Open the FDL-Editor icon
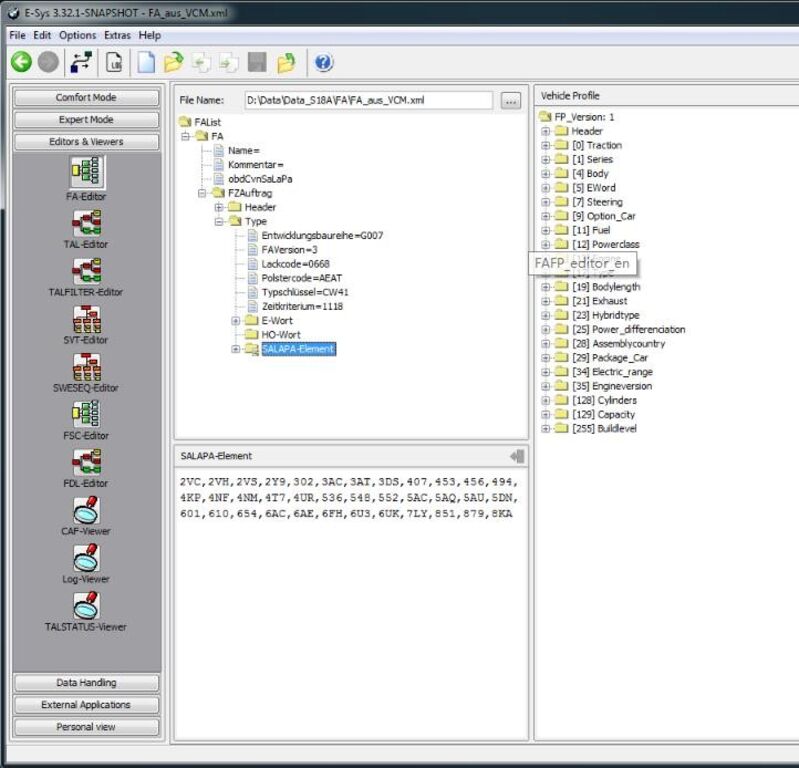 coord(87,462)
